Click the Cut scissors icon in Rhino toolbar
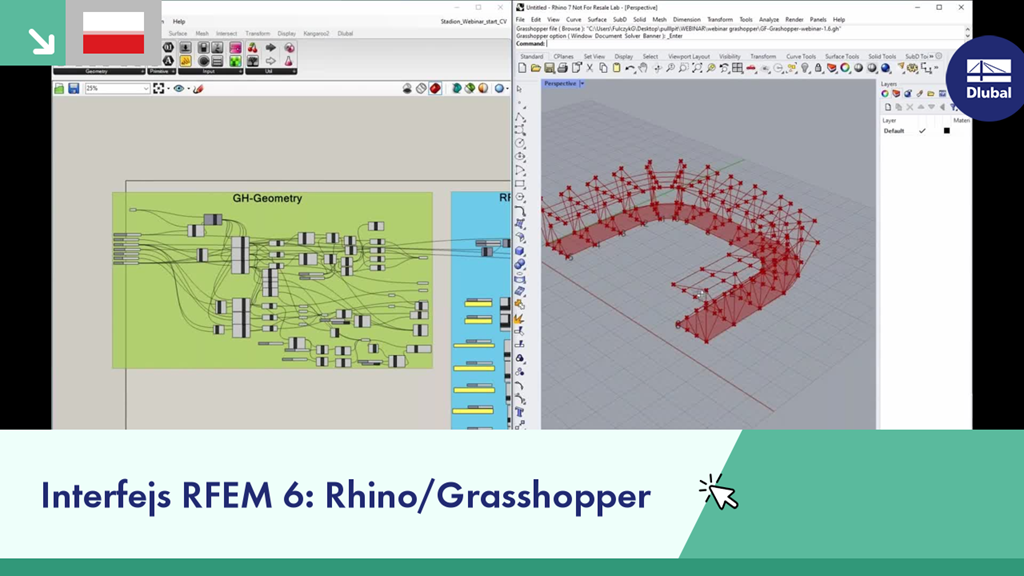The image size is (1024, 576). tap(590, 68)
